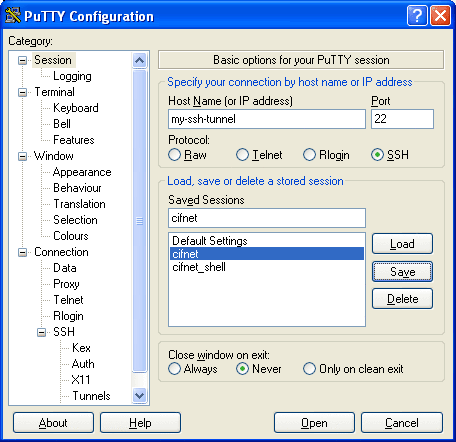
Task: Choose Always for close window on exit
Action: pos(174,369)
